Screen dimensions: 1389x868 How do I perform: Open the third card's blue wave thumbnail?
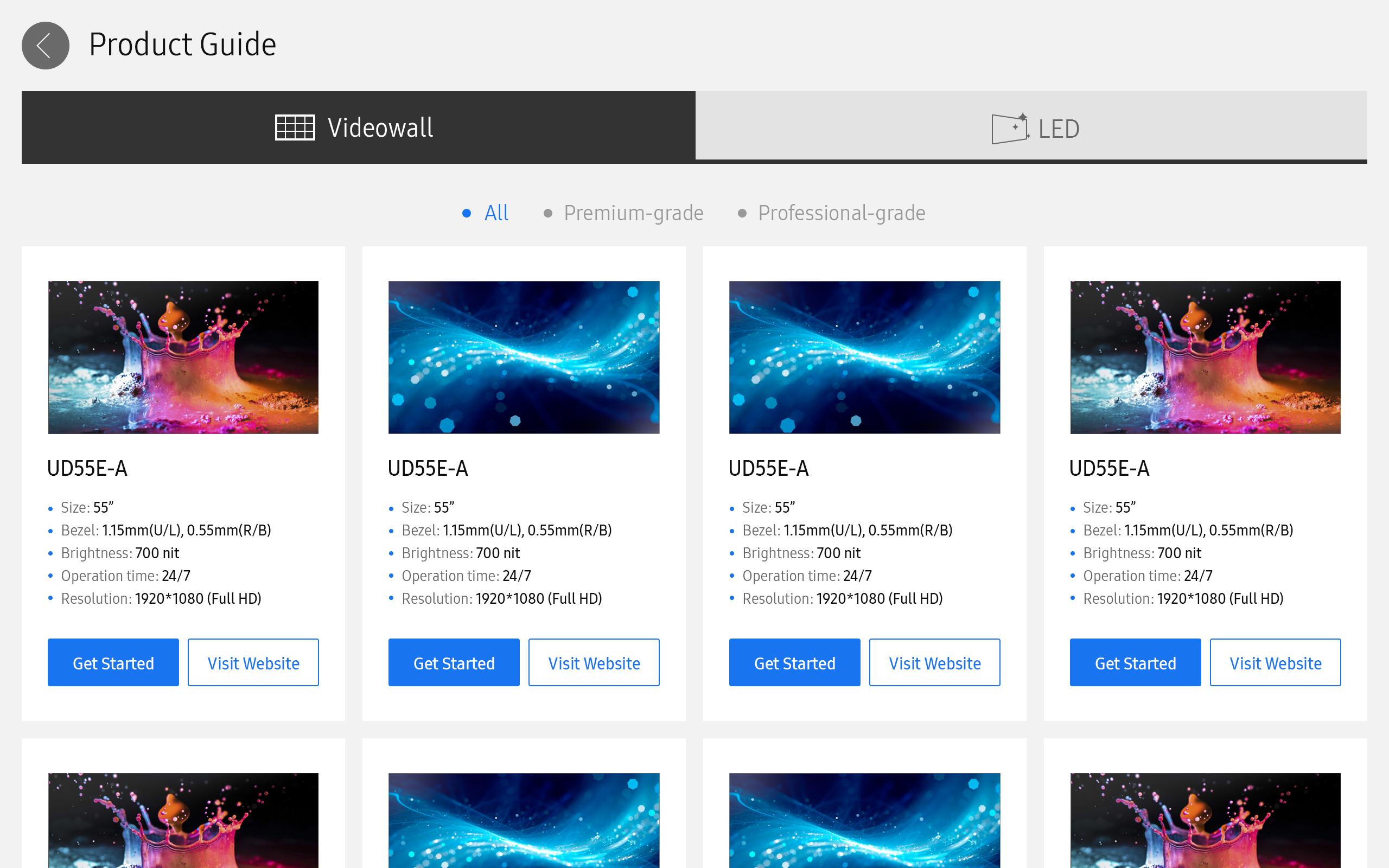tap(864, 357)
